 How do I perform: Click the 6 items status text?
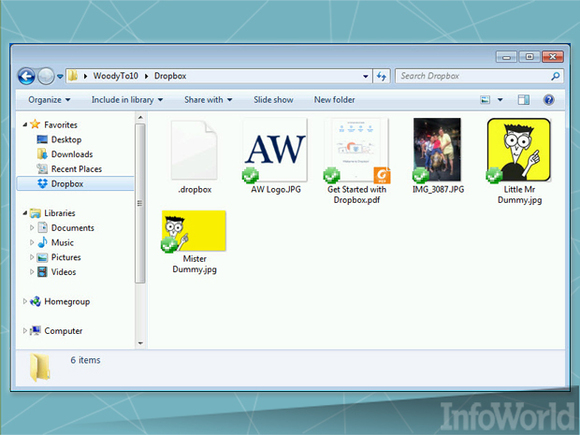85,360
